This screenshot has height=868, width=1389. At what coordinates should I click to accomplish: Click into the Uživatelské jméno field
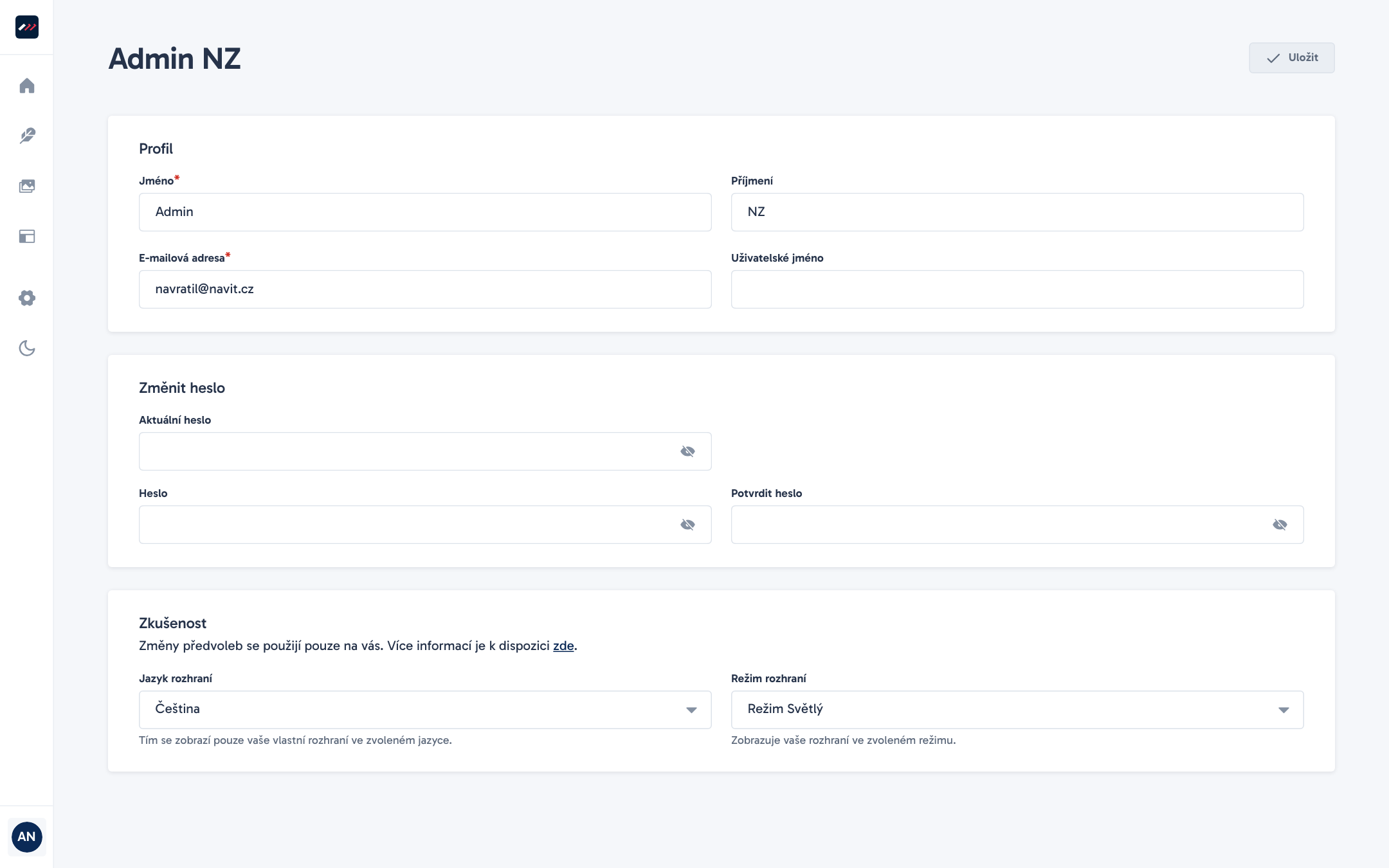click(1017, 289)
